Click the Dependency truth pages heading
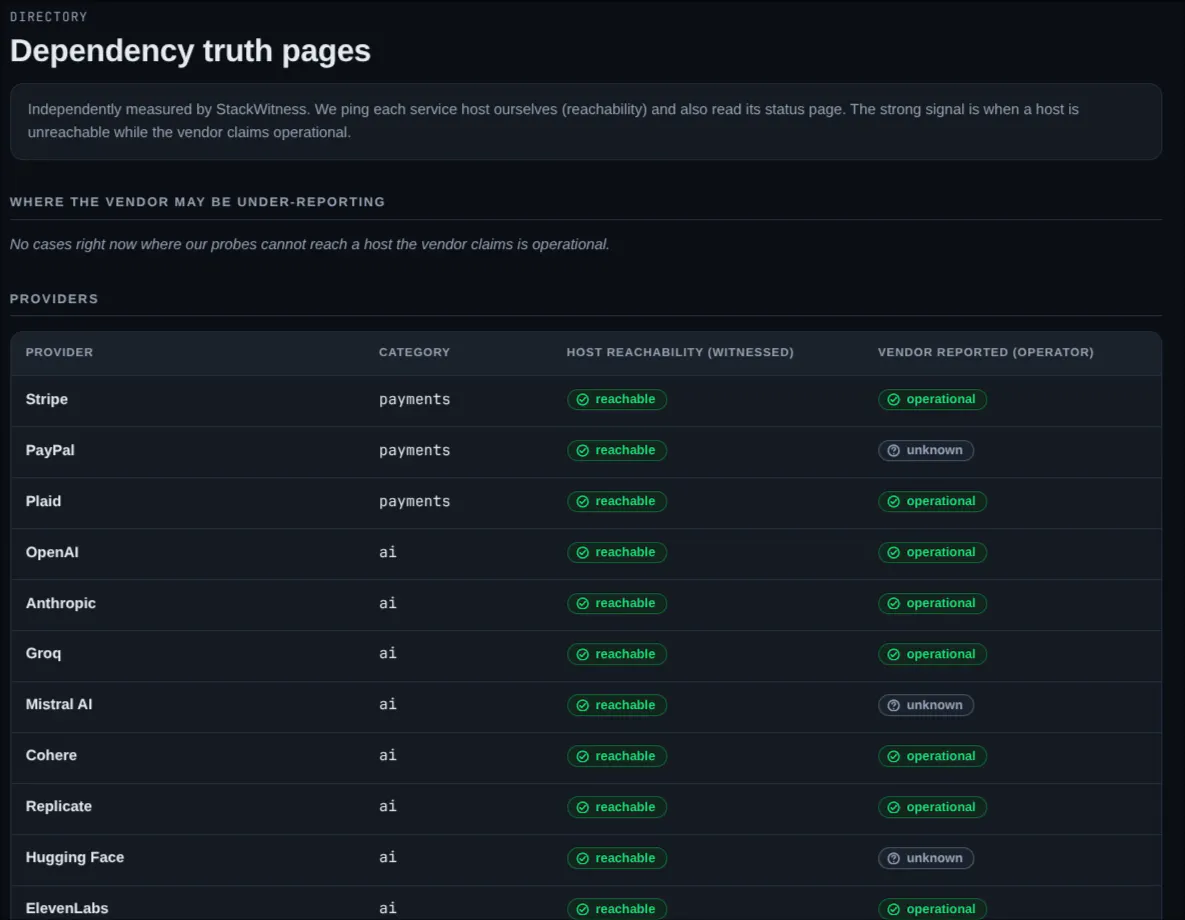Viewport: 1185px width, 920px height. click(x=190, y=51)
